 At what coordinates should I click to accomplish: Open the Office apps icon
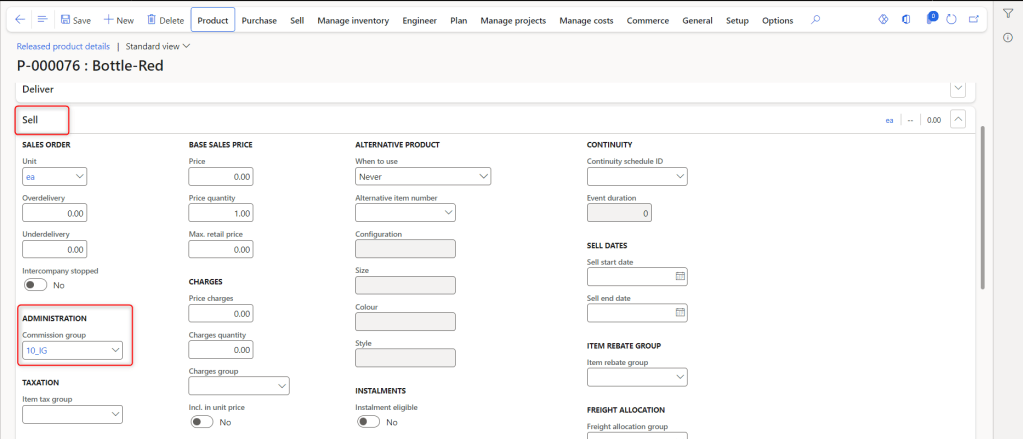[906, 20]
